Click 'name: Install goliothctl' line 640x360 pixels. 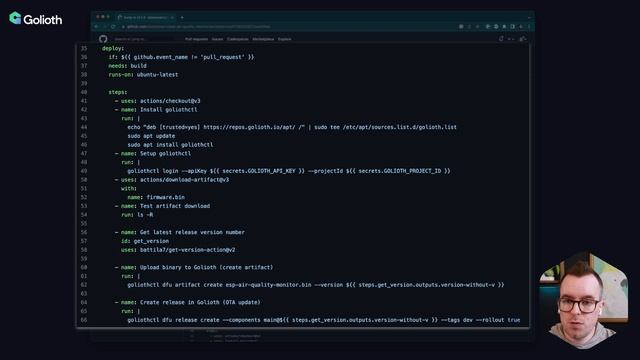[156, 110]
